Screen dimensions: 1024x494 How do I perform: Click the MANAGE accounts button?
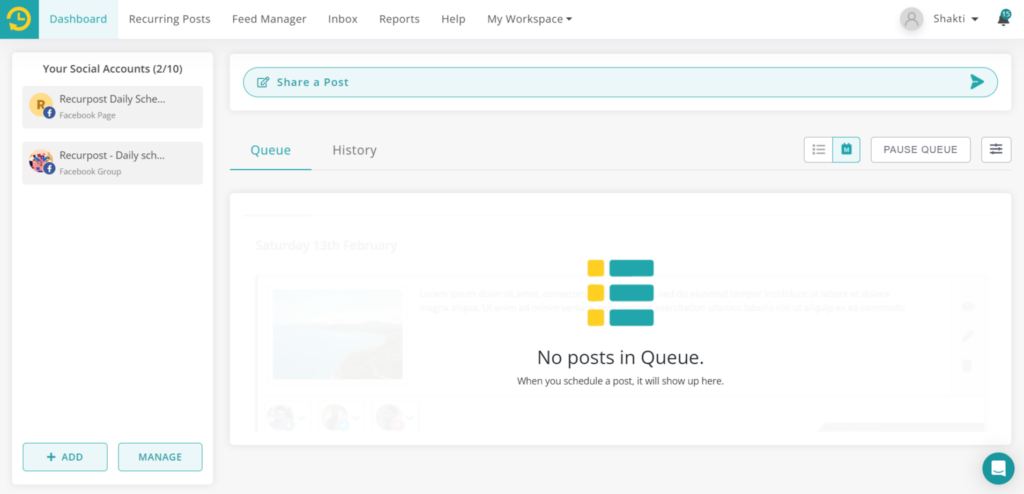160,457
